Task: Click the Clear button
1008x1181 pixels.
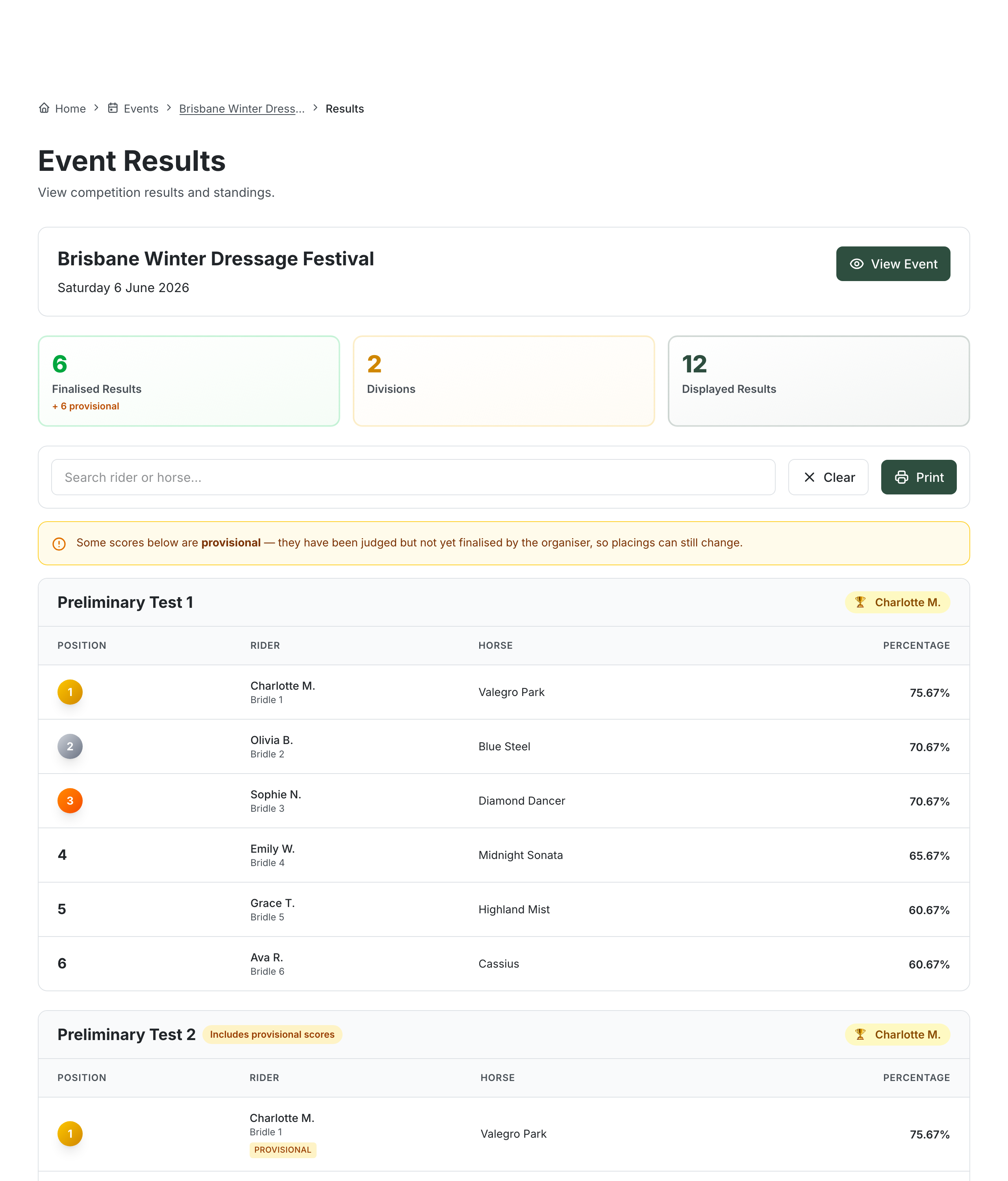Action: pos(828,477)
